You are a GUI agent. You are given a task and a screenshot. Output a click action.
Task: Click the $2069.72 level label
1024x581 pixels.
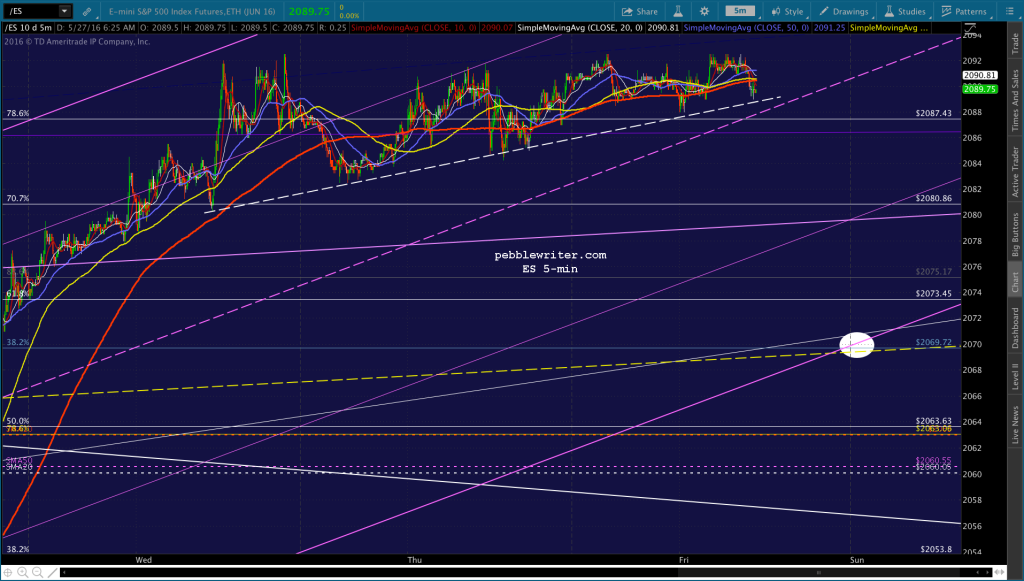pos(933,342)
